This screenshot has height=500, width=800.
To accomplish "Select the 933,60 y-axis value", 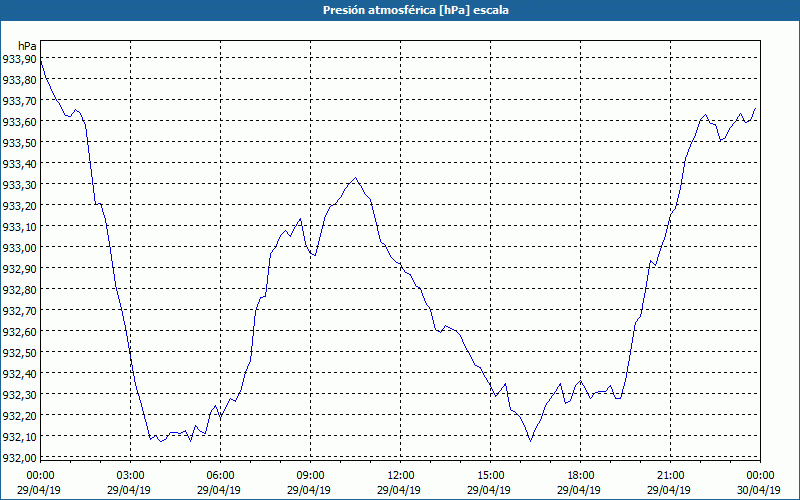I will [x=19, y=122].
